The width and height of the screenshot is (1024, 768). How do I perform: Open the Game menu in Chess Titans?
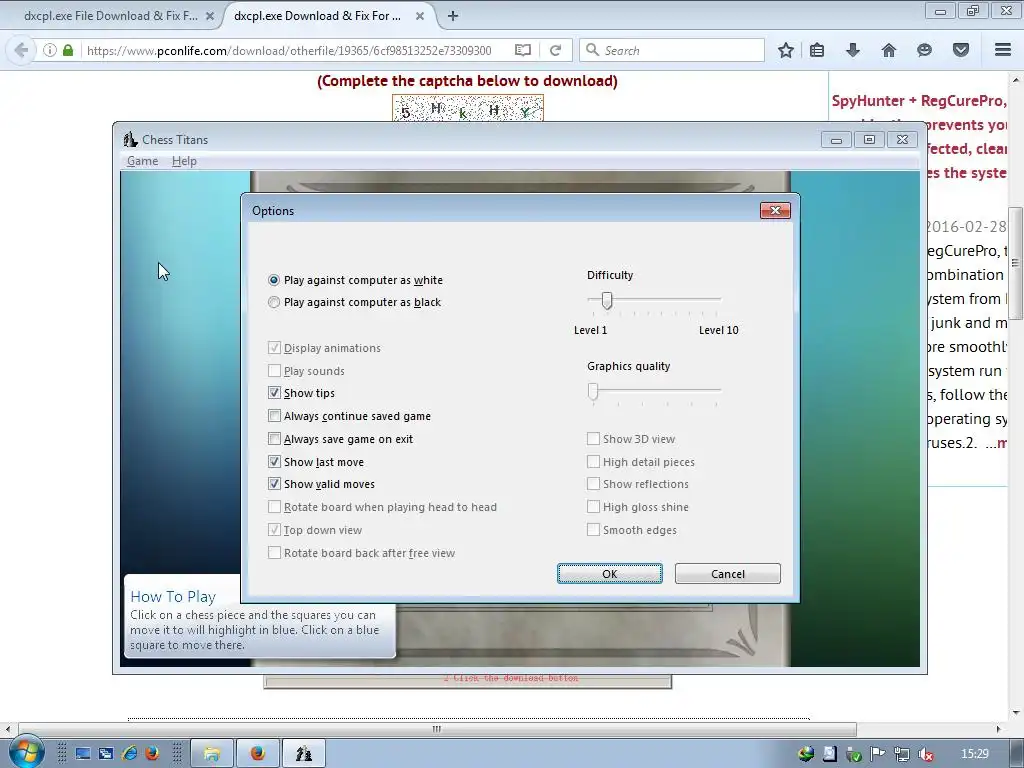(x=142, y=161)
